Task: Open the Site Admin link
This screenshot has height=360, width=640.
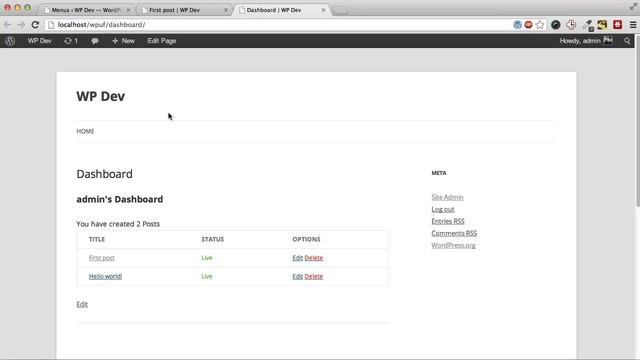Action: coord(447,197)
